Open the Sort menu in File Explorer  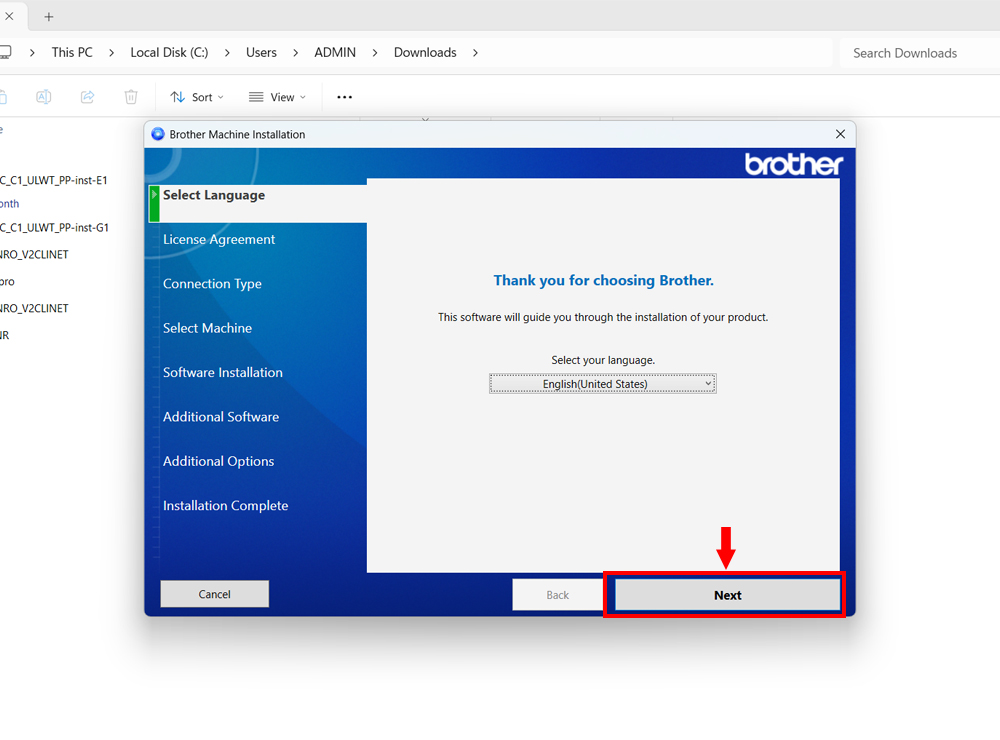[196, 97]
